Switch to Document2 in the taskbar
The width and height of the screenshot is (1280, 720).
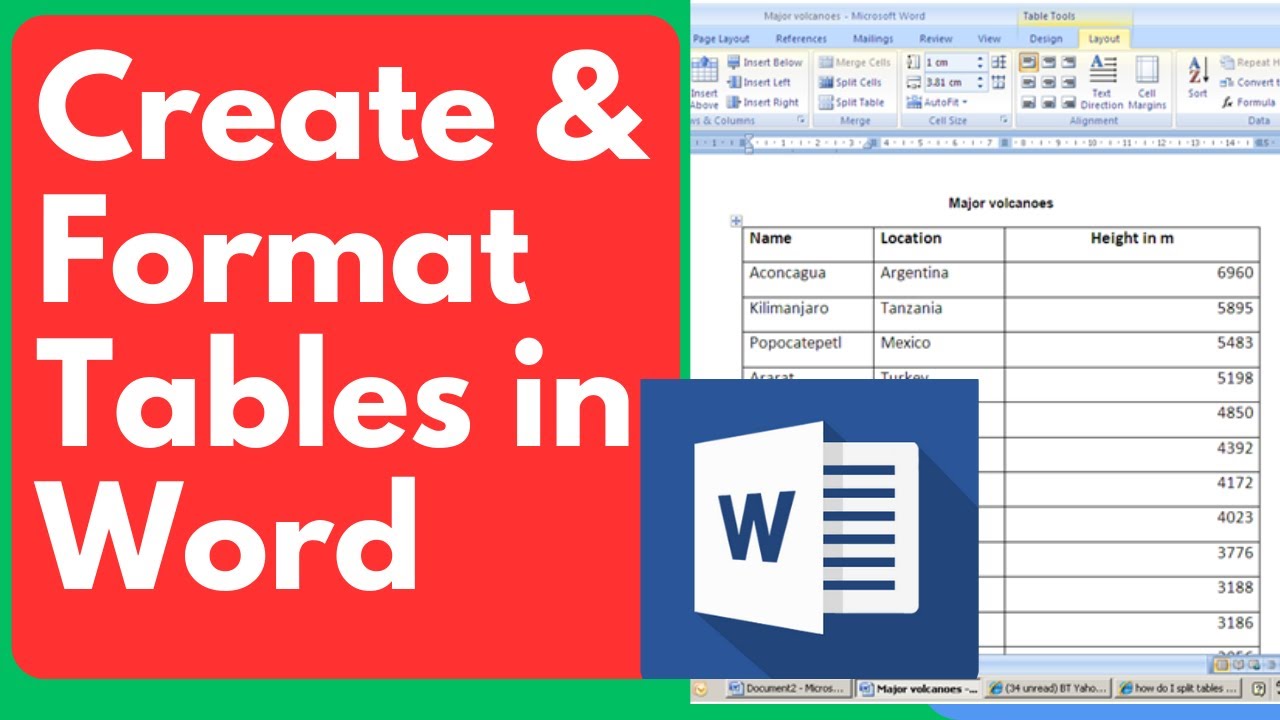[x=788, y=688]
